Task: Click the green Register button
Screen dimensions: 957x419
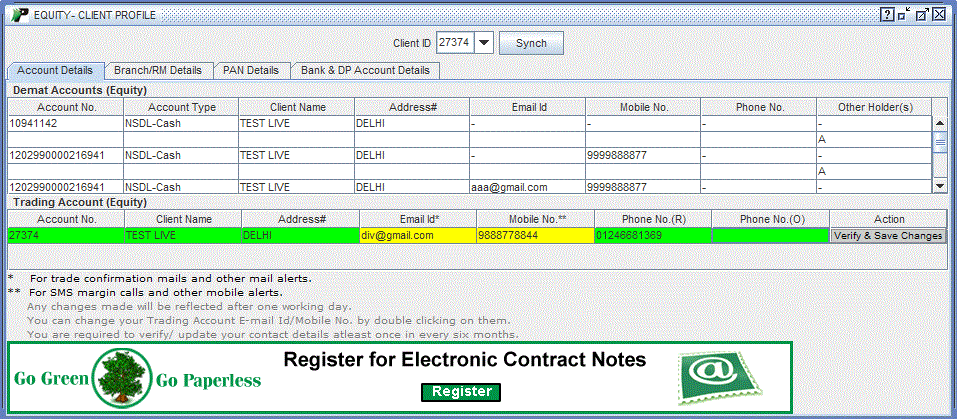Action: [461, 392]
